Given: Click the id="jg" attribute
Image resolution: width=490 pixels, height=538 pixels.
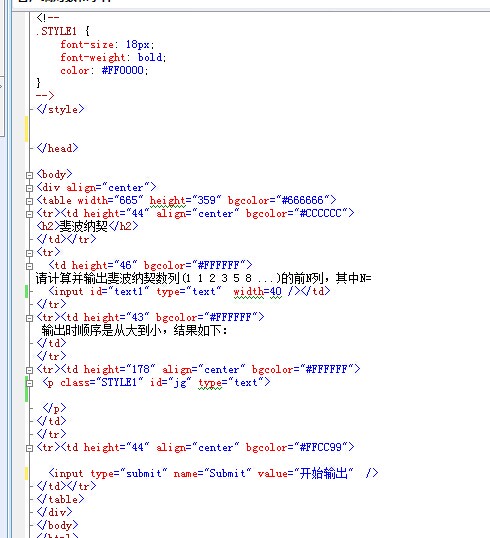Looking at the screenshot, I should click(x=170, y=382).
